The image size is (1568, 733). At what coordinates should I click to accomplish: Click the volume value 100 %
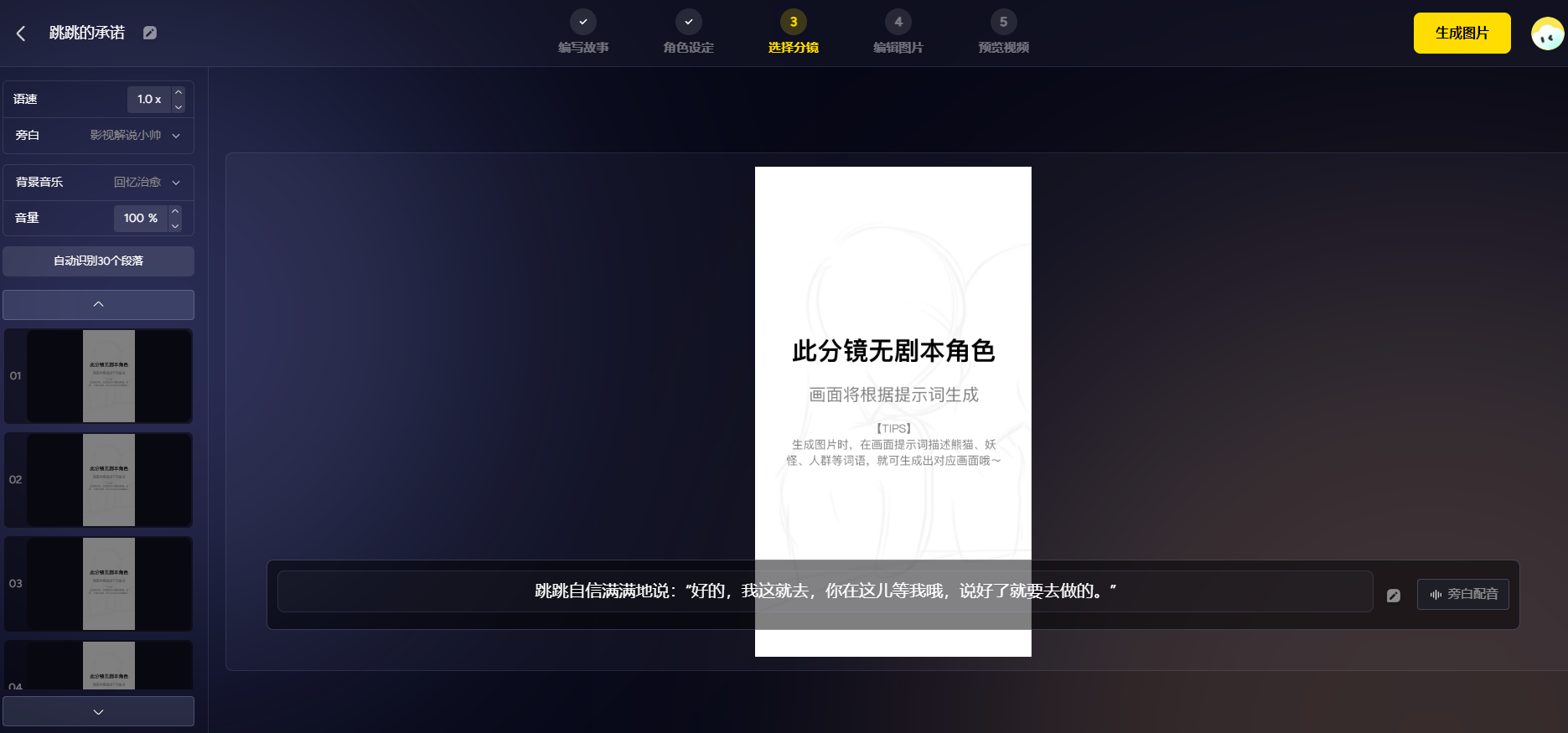(x=141, y=218)
